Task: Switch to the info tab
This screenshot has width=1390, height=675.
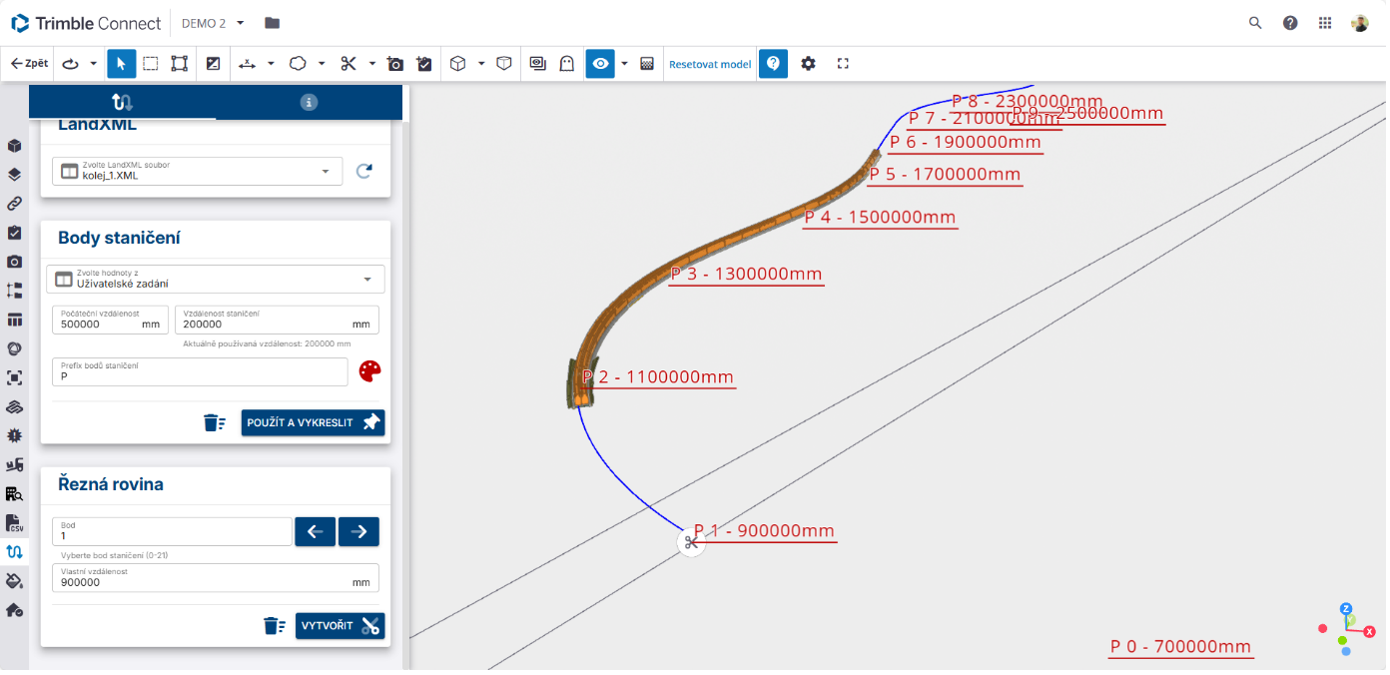Action: coord(309,102)
